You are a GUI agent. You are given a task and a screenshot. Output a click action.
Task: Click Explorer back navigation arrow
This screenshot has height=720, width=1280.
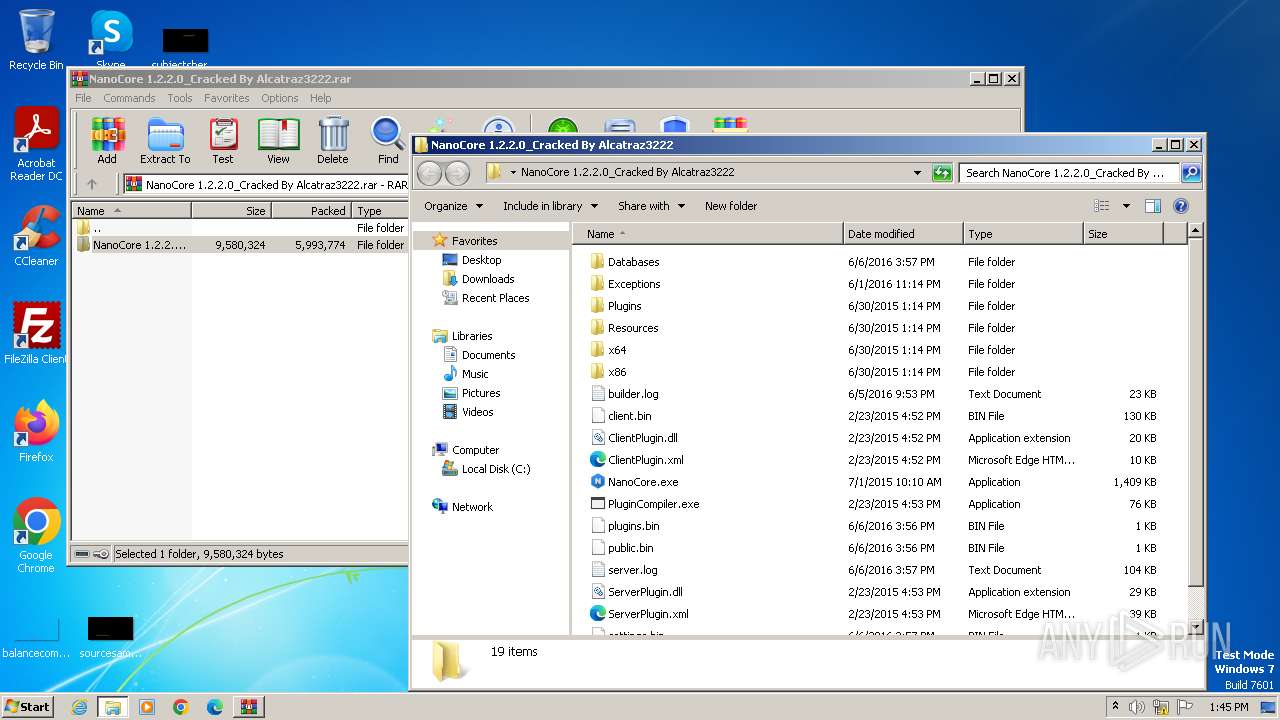[x=429, y=173]
